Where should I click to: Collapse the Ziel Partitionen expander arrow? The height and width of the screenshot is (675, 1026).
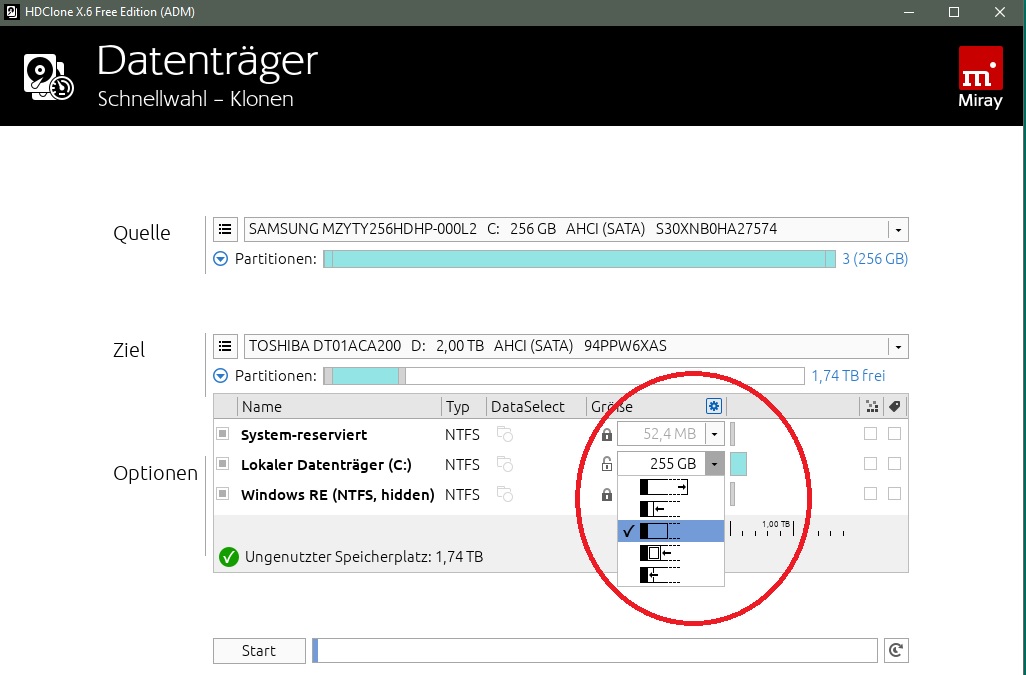221,376
